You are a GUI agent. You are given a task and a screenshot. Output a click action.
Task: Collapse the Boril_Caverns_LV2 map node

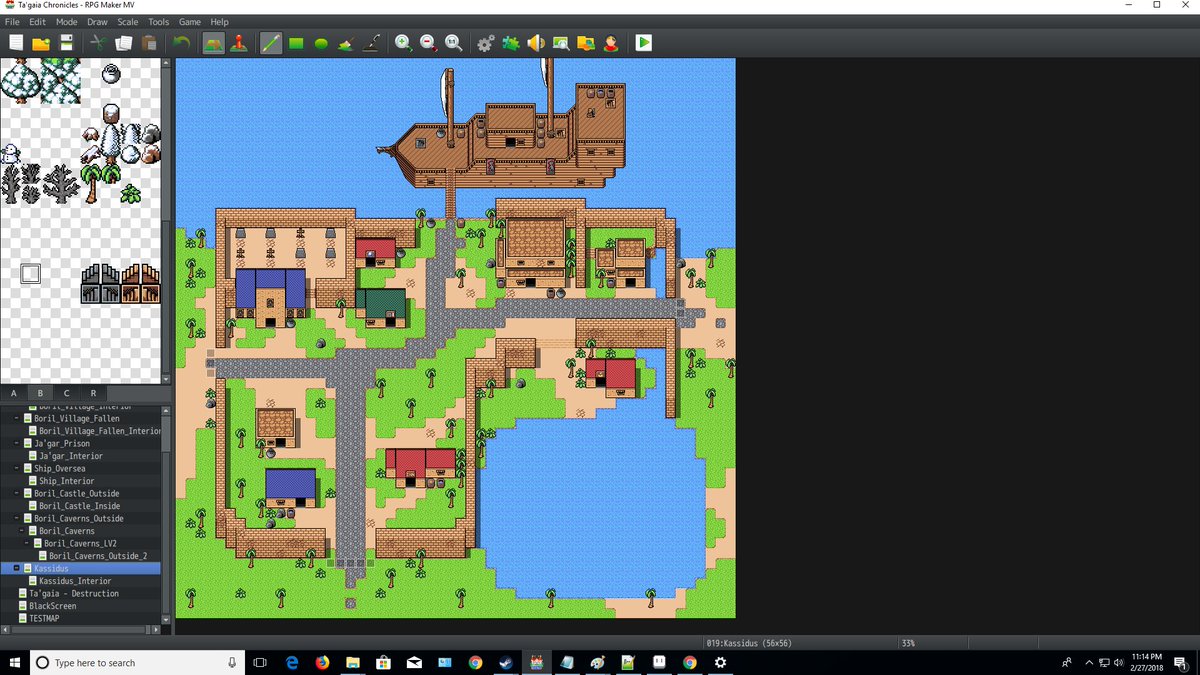coord(27,543)
